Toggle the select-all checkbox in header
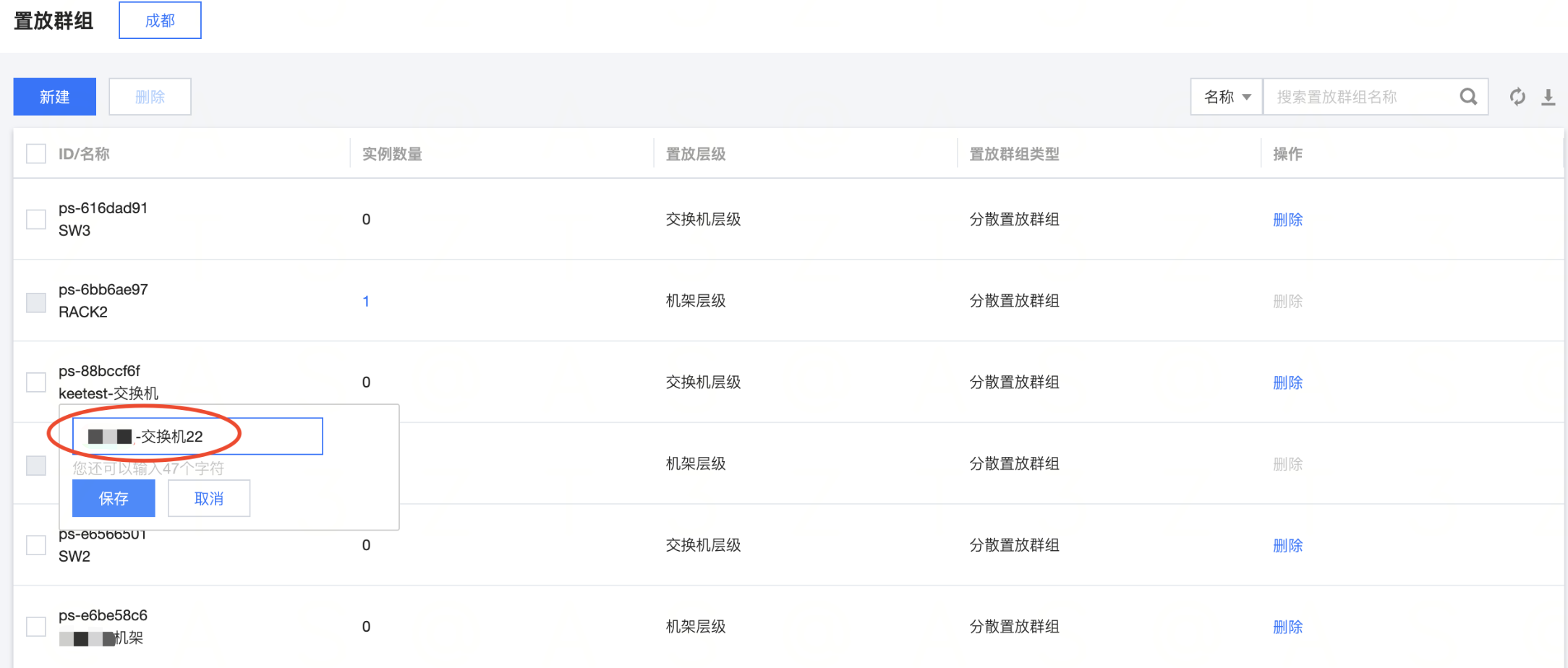The width and height of the screenshot is (1568, 668). coord(36,153)
